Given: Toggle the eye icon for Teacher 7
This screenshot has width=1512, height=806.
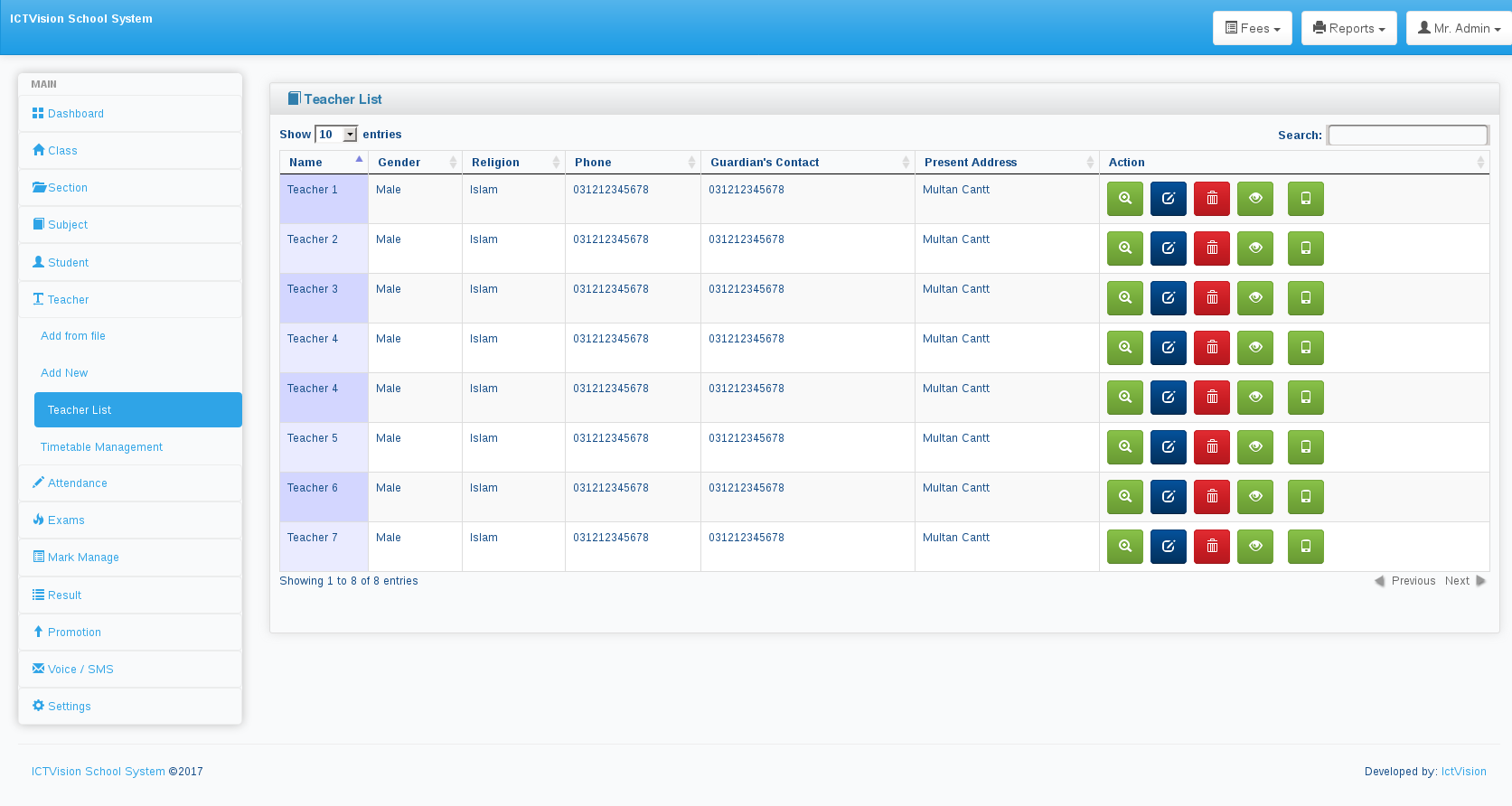Looking at the screenshot, I should click(x=1254, y=547).
